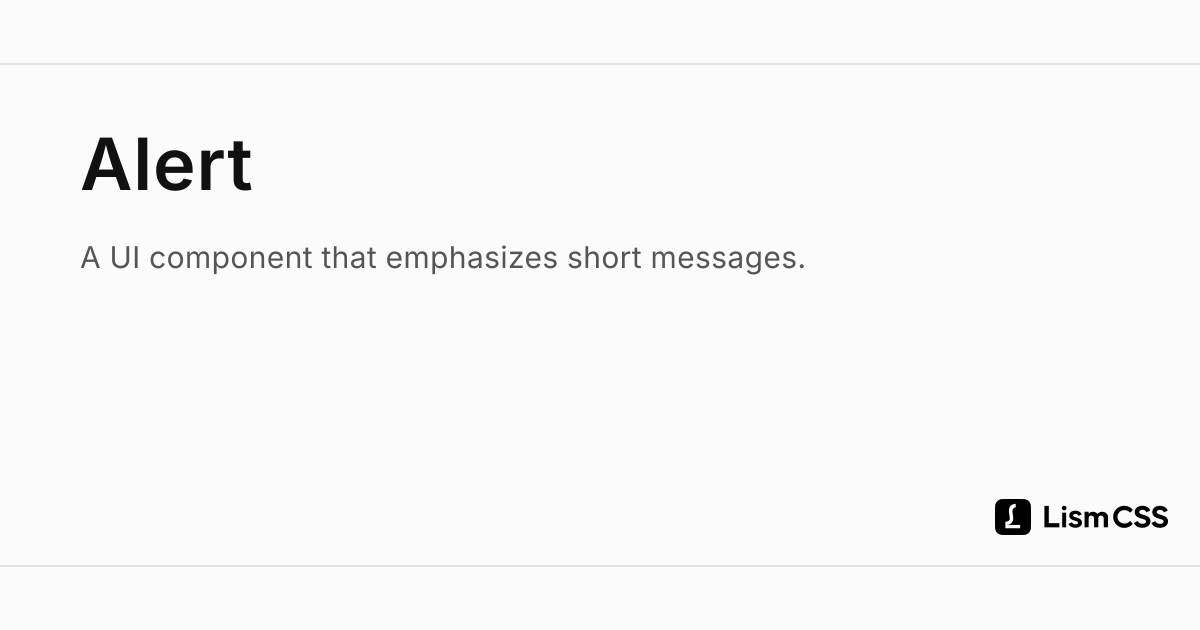Click the word "messages." ending the subtitle
Viewport: 1200px width, 630px height.
click(728, 260)
